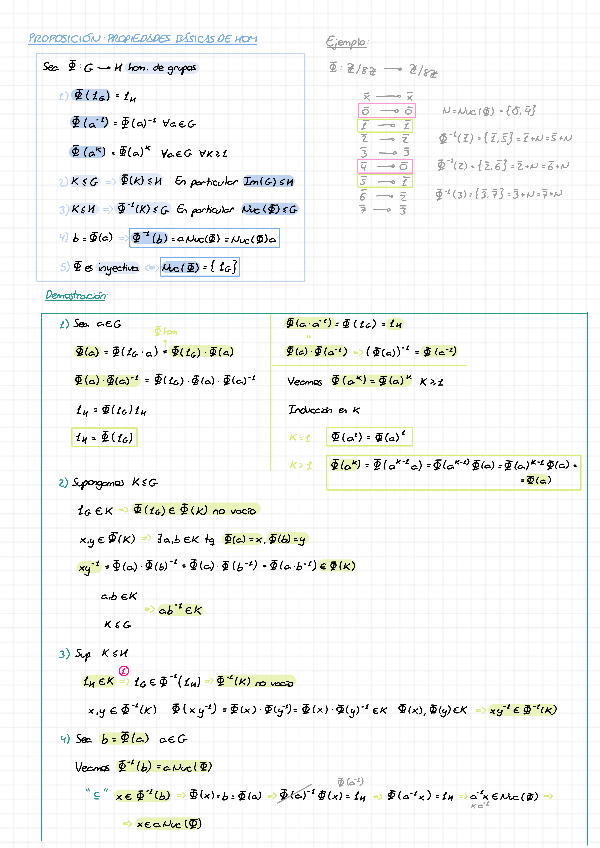The width and height of the screenshot is (600, 848).
Task: Click the 'Inducción en K' text
Action: pos(324,410)
